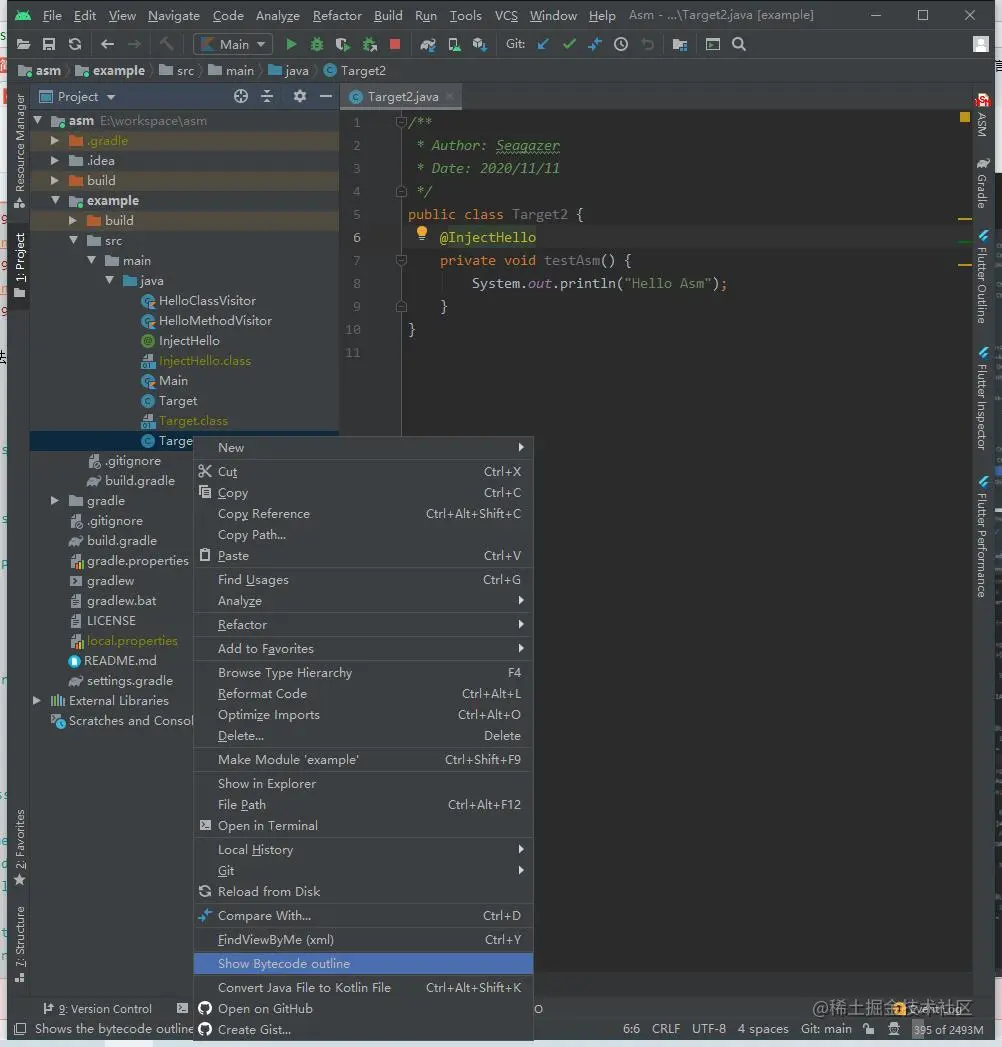Open the Version Control tool window

click(x=97, y=1009)
